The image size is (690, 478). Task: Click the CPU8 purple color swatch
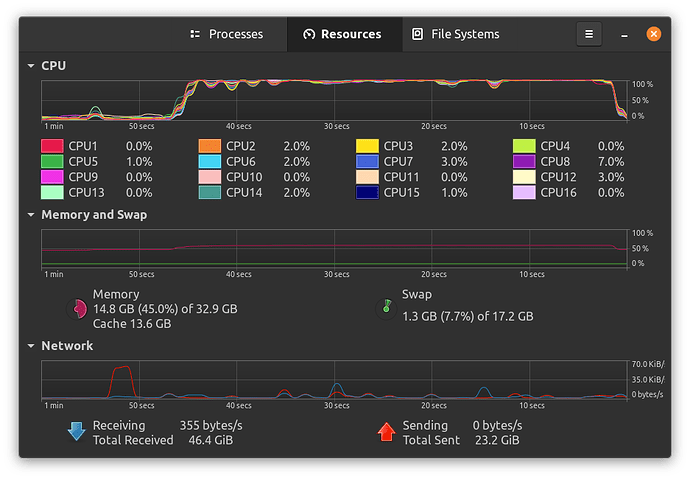pyautogui.click(x=524, y=161)
